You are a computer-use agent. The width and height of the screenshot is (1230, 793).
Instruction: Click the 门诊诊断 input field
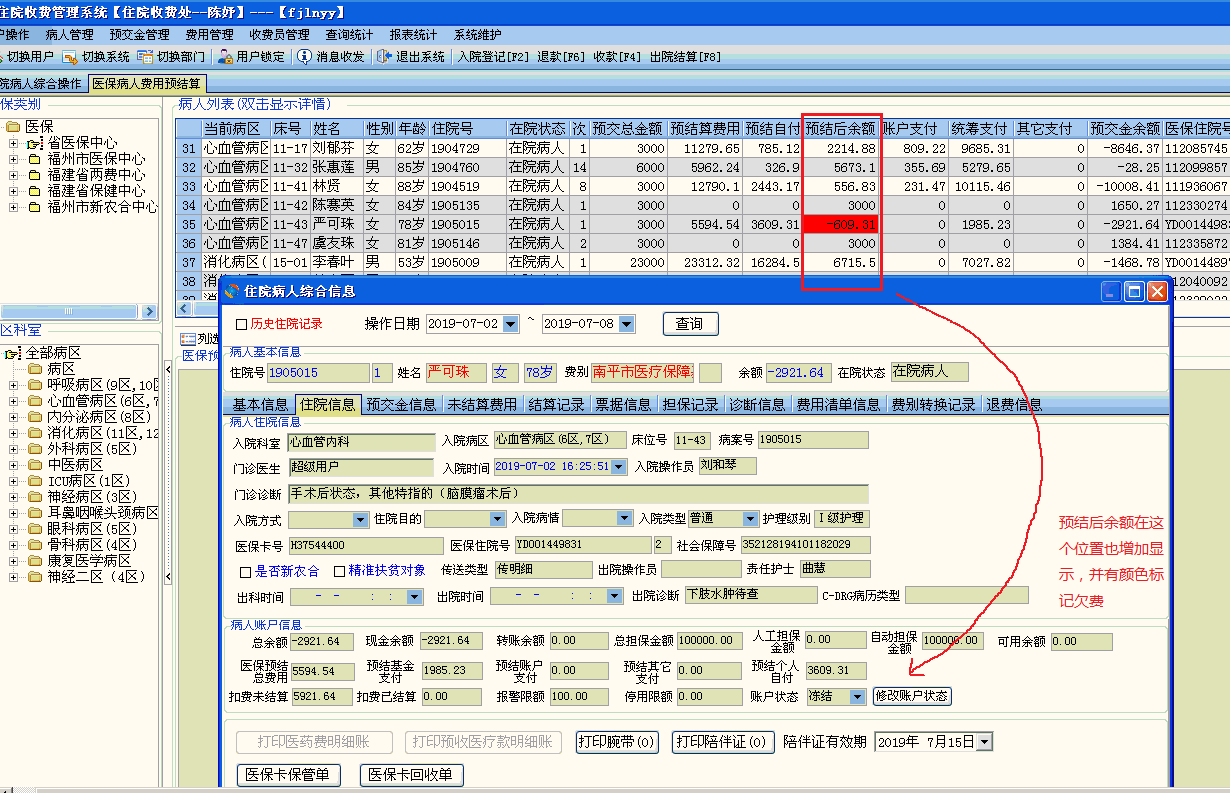(578, 493)
